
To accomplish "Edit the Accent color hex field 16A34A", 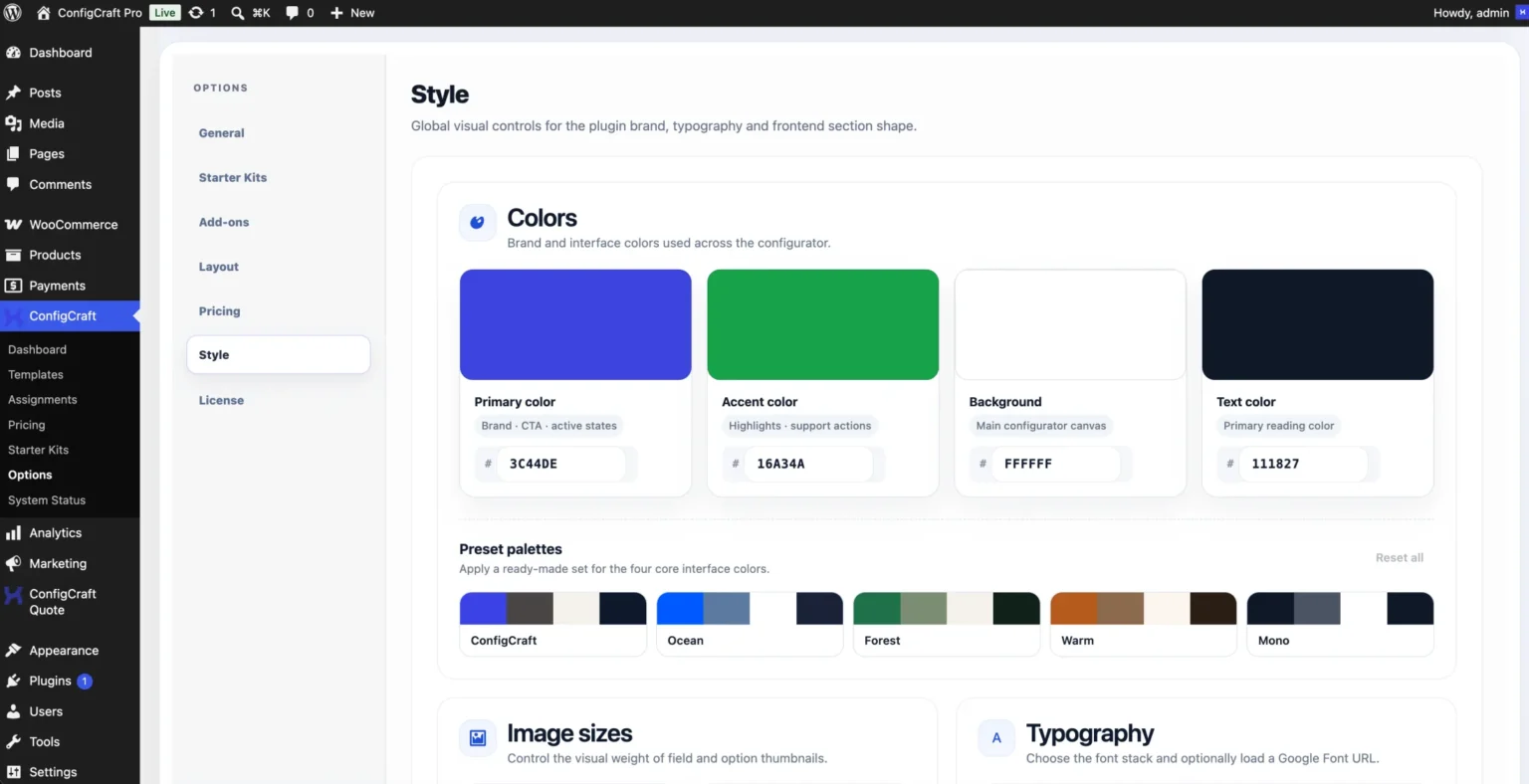I will pyautogui.click(x=808, y=464).
